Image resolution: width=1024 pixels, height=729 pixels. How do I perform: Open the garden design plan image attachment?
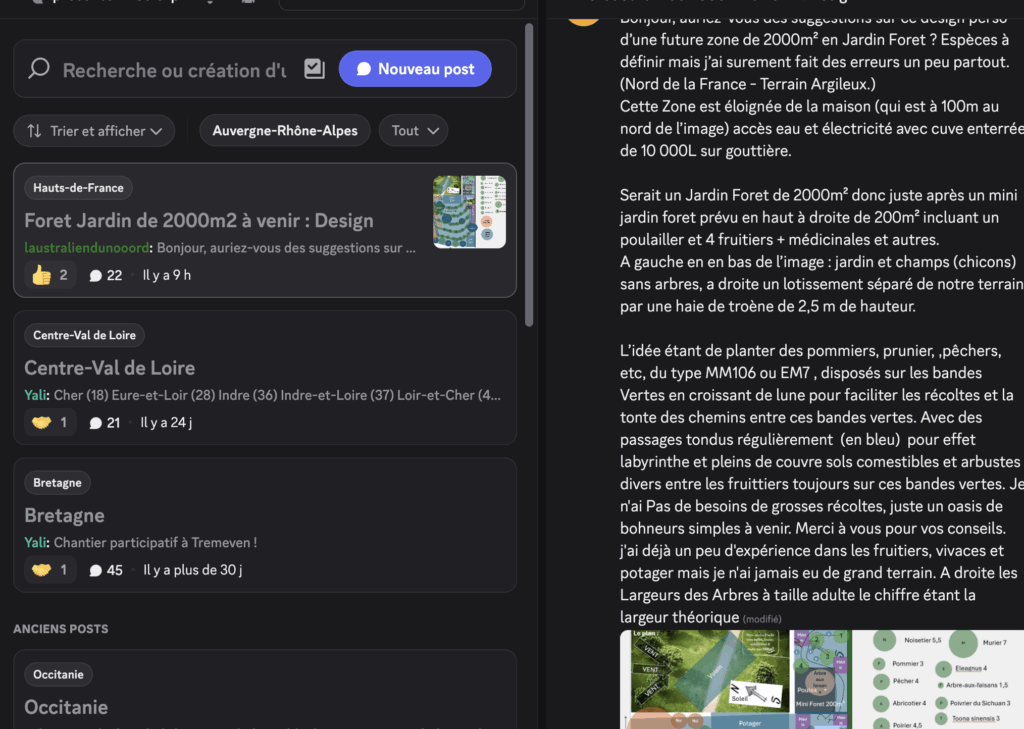point(735,679)
